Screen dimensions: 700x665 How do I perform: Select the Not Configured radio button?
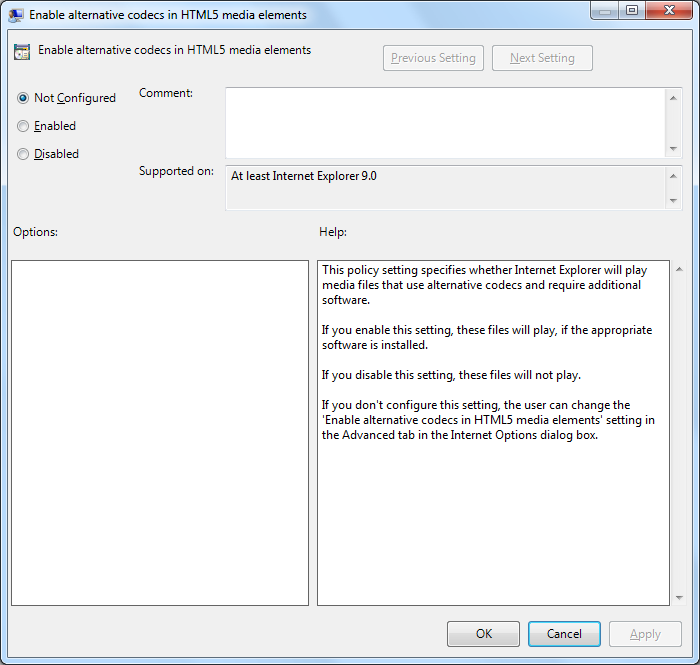23,98
